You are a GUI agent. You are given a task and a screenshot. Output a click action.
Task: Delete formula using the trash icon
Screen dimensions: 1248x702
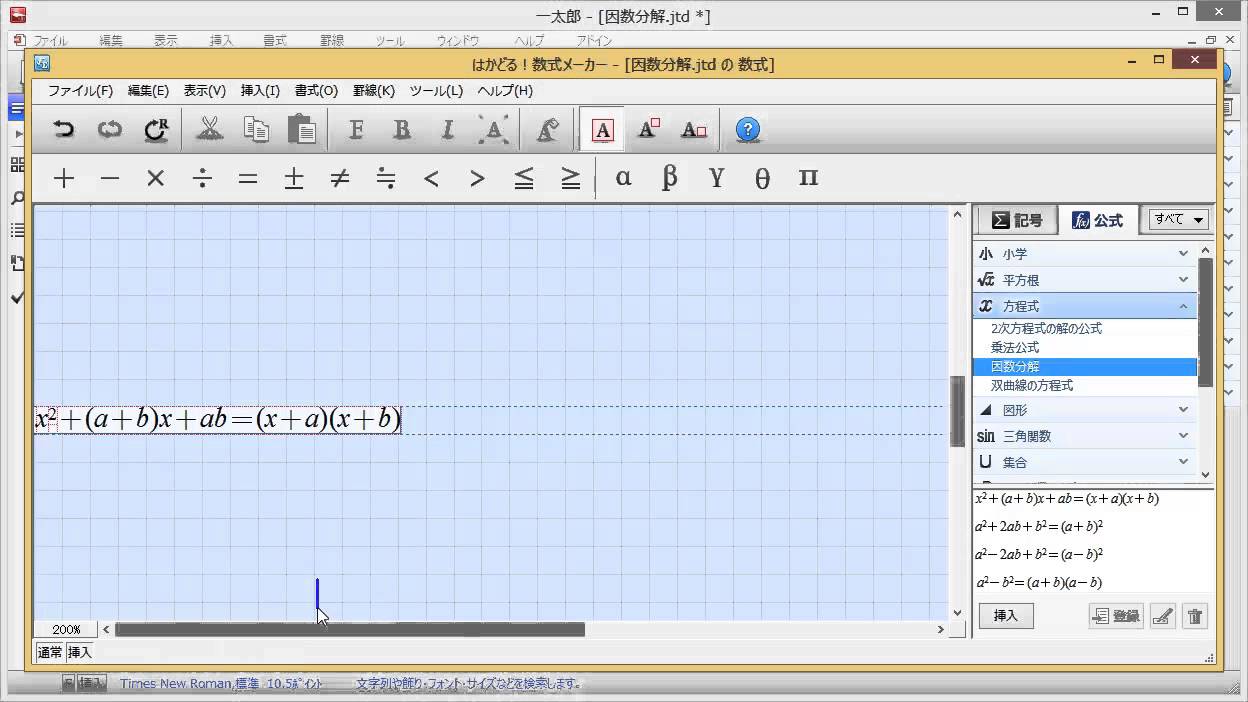[x=1195, y=616]
